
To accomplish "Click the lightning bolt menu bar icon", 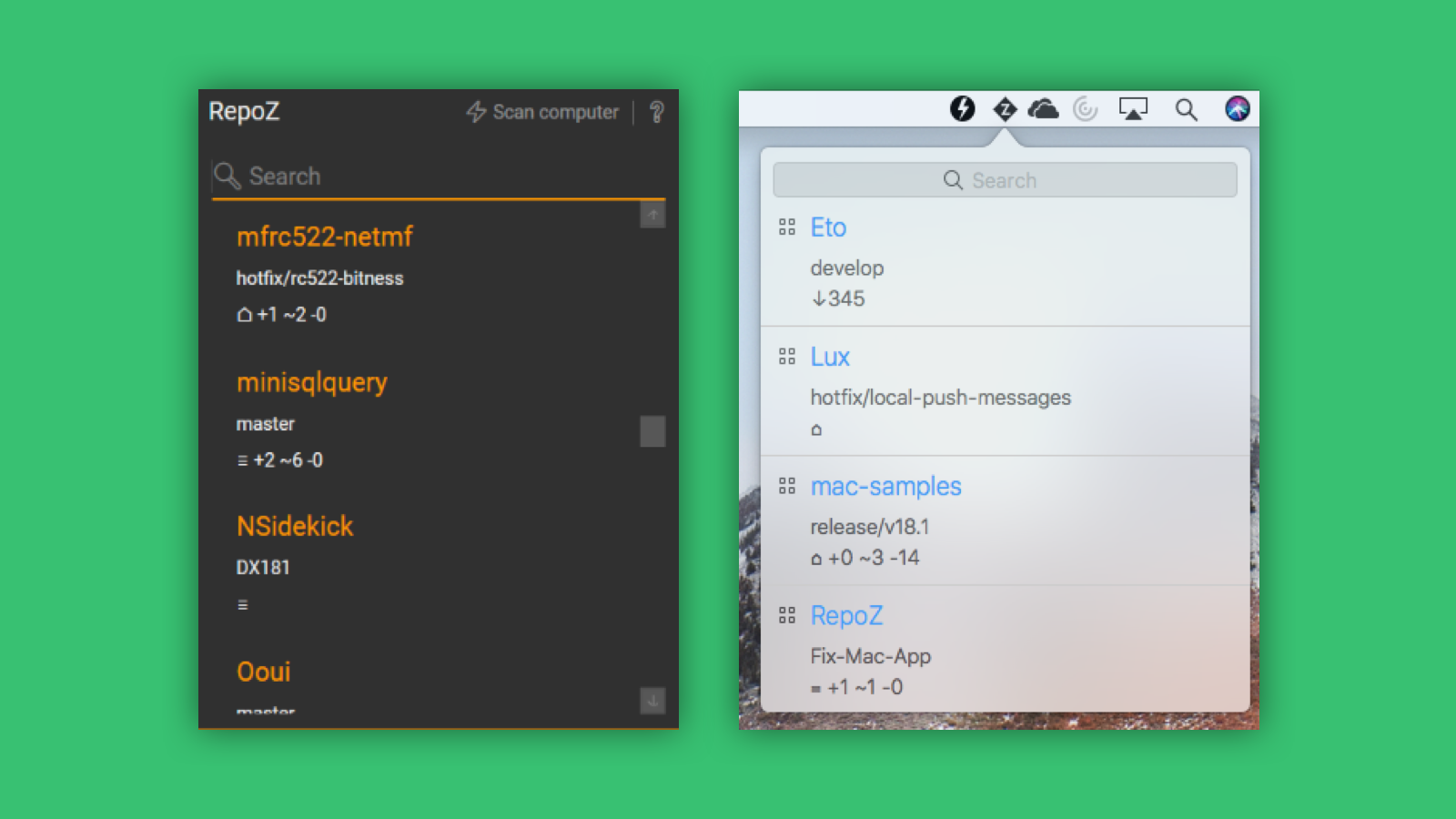I will click(x=963, y=109).
